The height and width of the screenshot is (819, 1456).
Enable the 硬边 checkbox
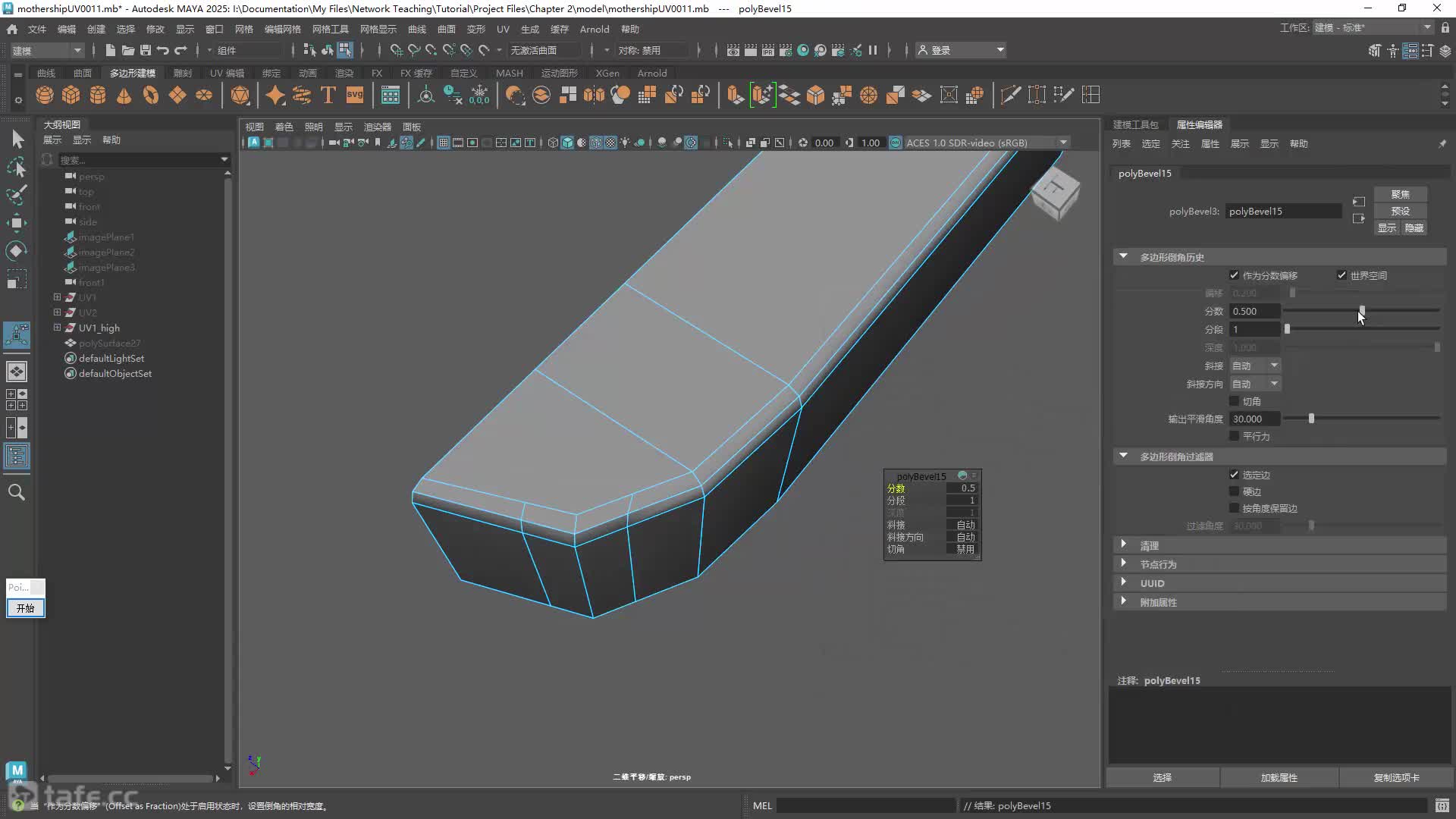tap(1234, 491)
